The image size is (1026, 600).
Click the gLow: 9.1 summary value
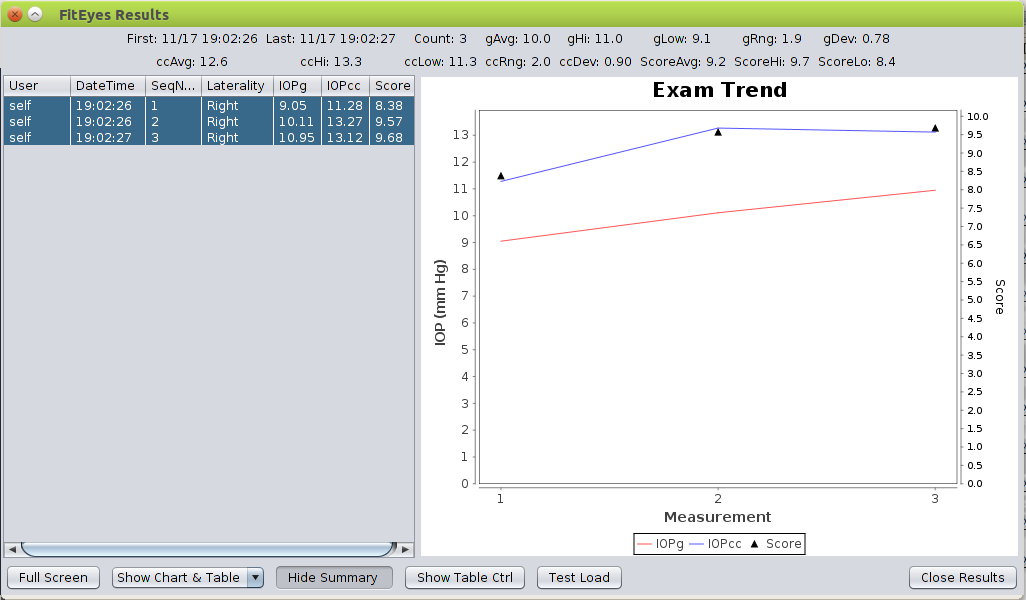point(682,39)
